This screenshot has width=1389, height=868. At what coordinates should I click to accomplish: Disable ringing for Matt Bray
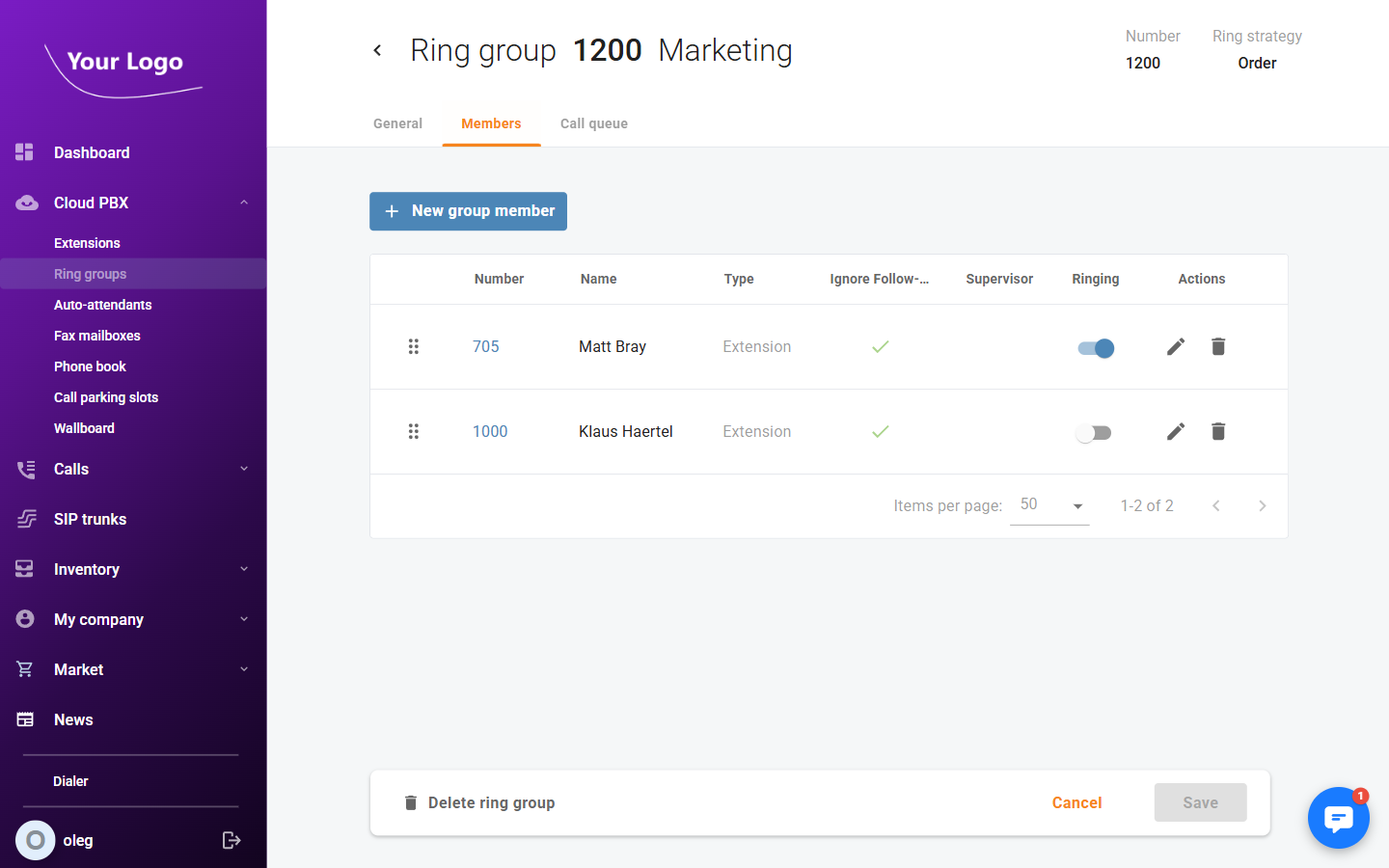pos(1095,346)
